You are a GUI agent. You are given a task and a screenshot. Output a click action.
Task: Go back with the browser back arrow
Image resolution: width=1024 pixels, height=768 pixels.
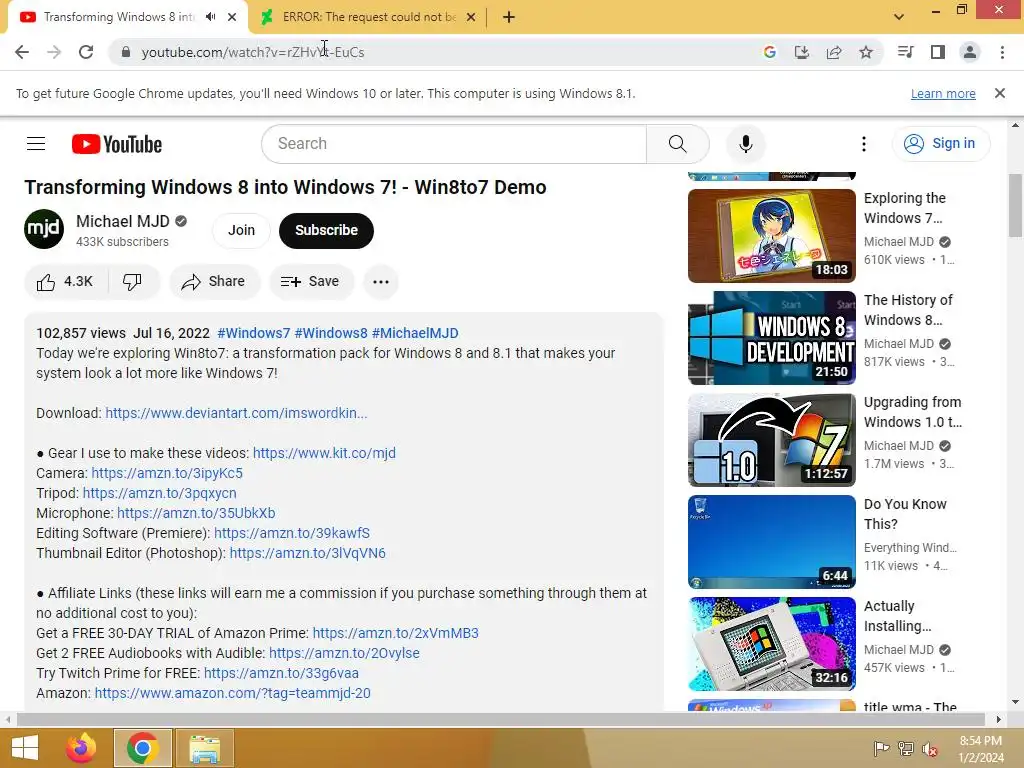22,52
